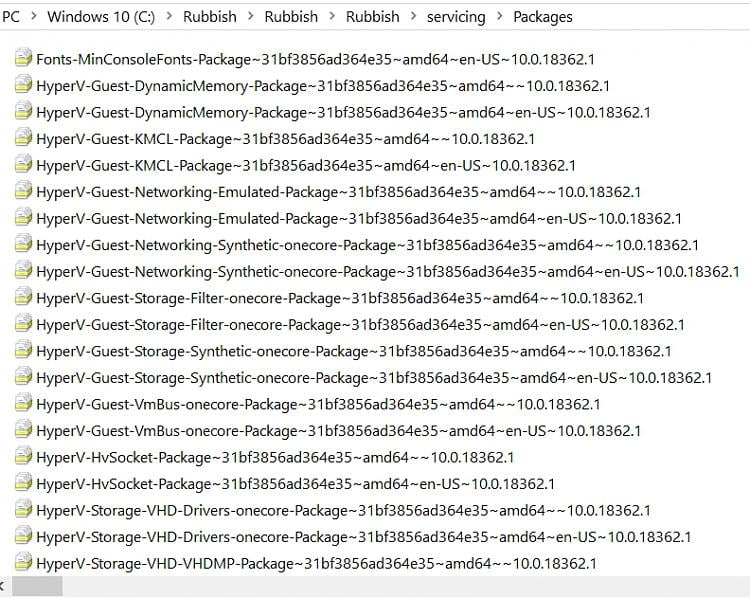Select HyperV-Guest-DynamicMemory-Package~...~amd64~en-US~10.0.18362.1 name

343,112
